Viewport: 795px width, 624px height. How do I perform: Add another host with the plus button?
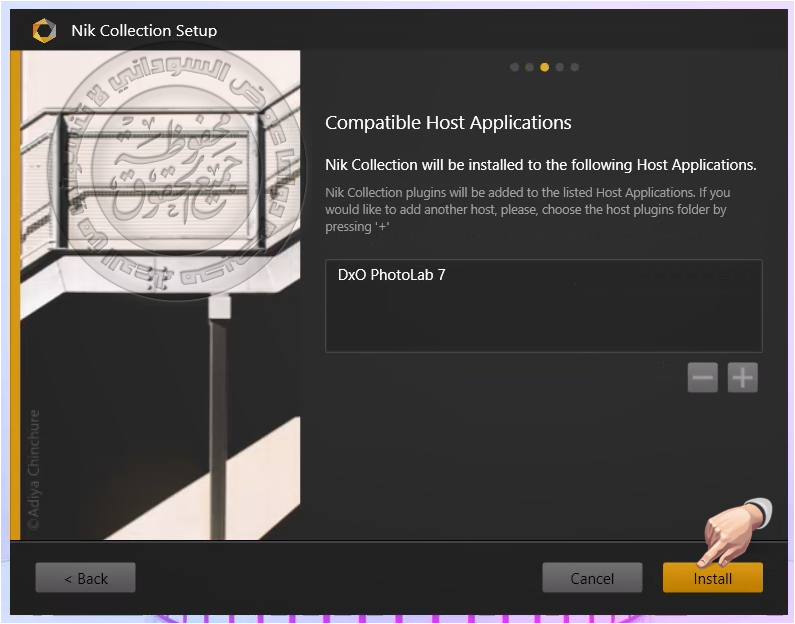[x=742, y=377]
